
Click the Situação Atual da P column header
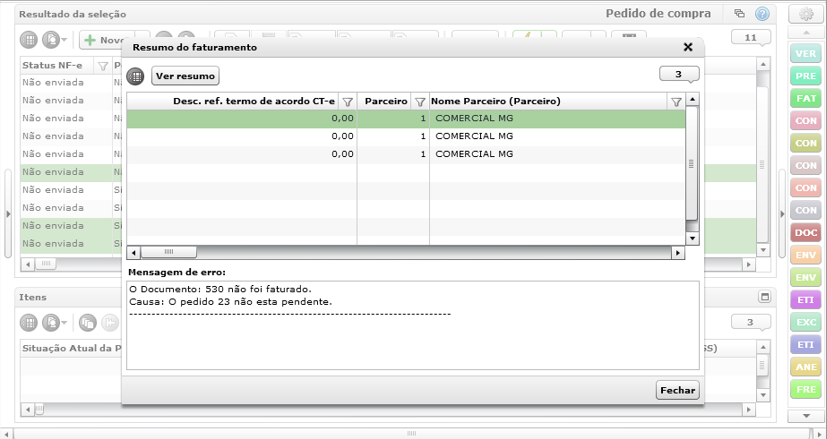tap(72, 348)
